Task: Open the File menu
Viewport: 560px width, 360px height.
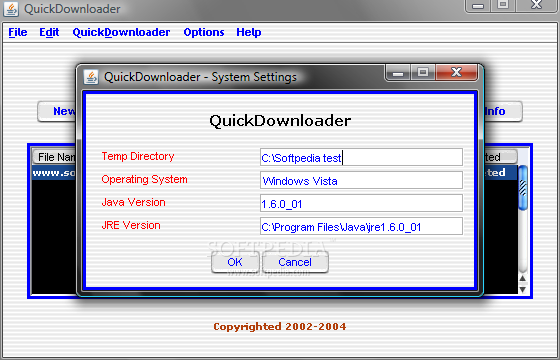Action: [18, 32]
